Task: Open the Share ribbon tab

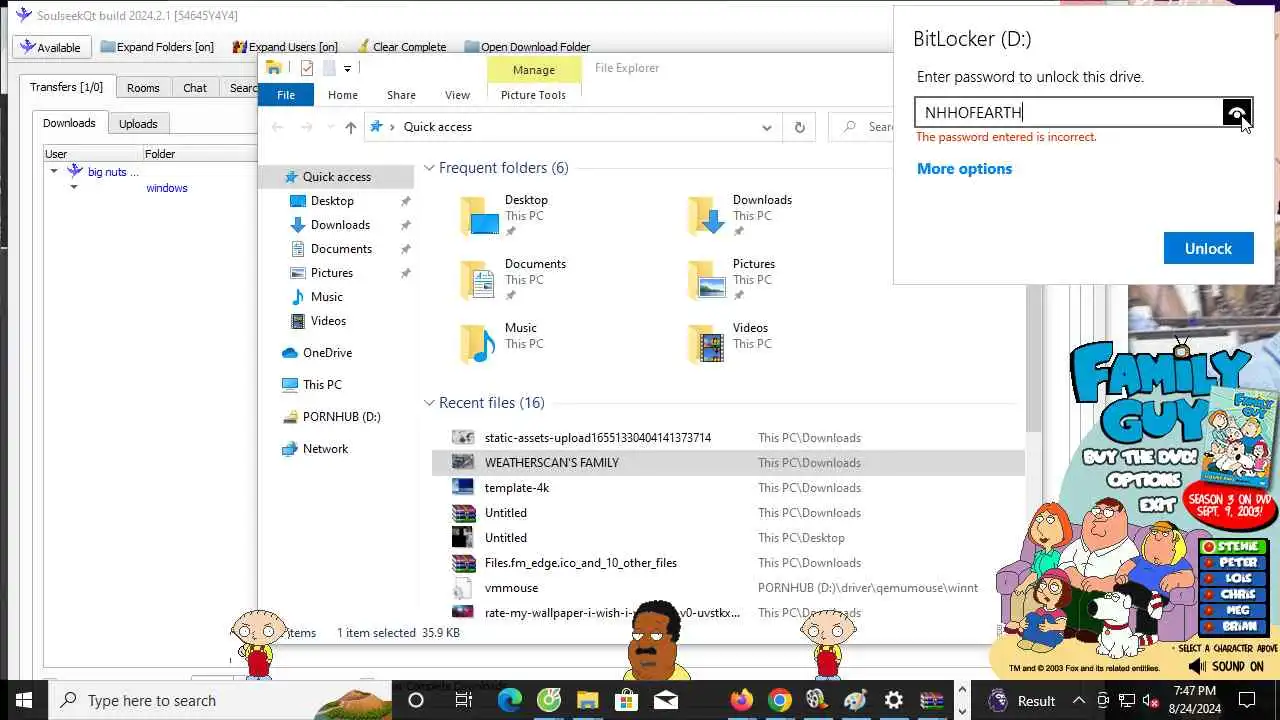Action: pyautogui.click(x=401, y=95)
